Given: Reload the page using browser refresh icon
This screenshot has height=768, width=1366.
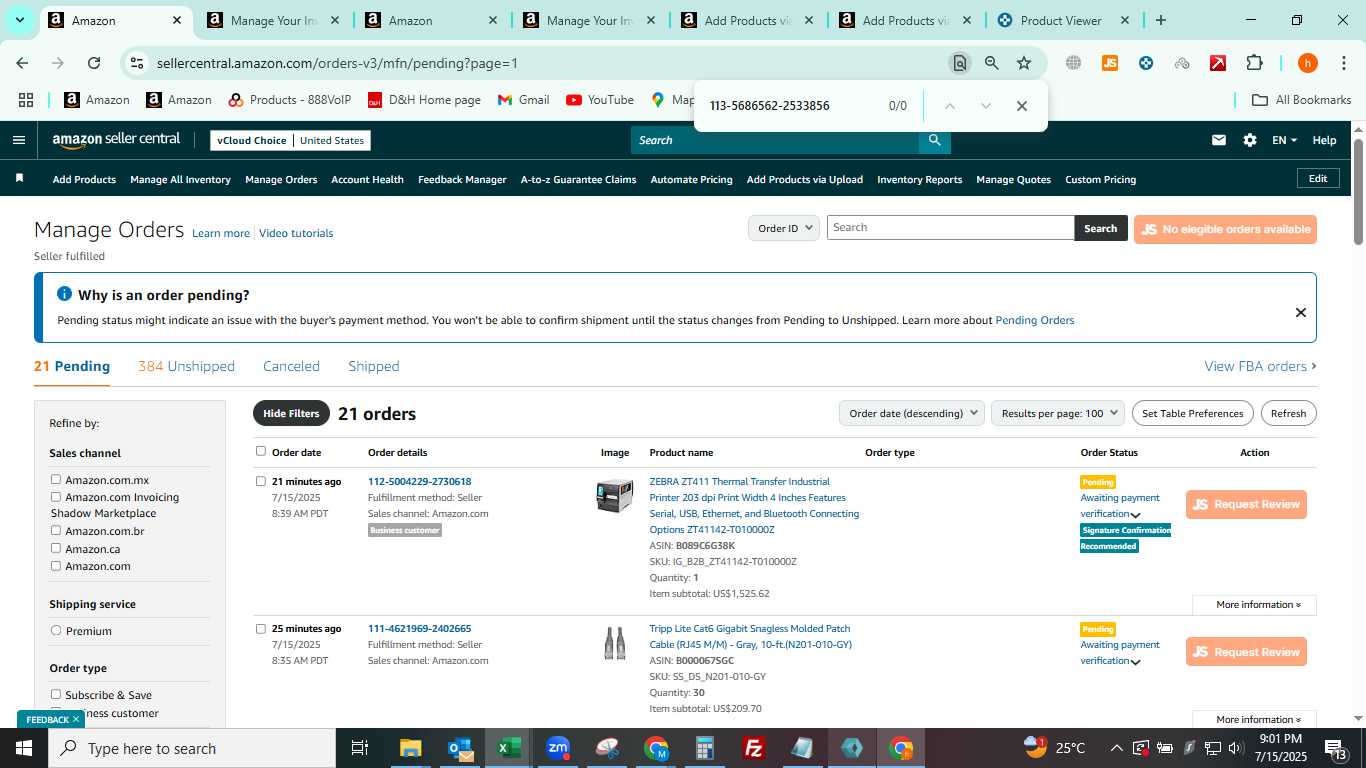Looking at the screenshot, I should 94,63.
